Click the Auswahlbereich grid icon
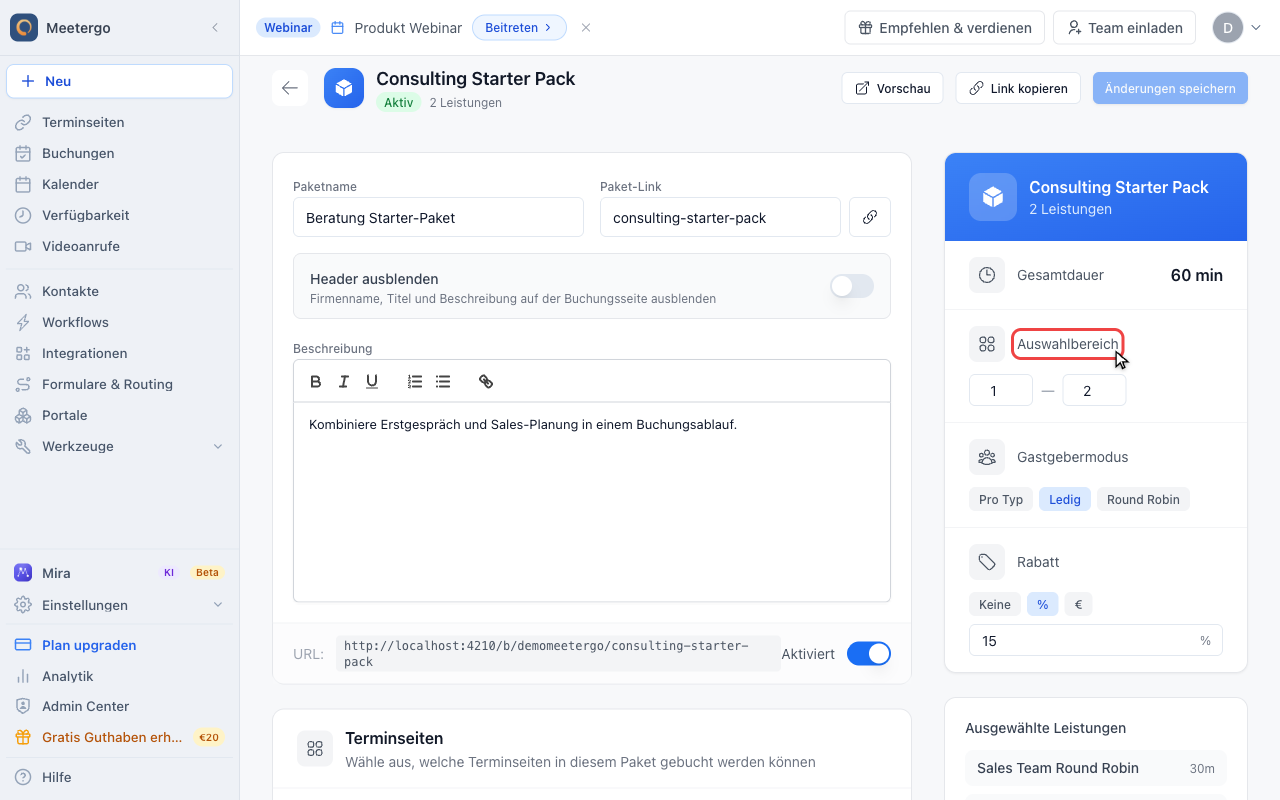The image size is (1280, 800). tap(987, 344)
